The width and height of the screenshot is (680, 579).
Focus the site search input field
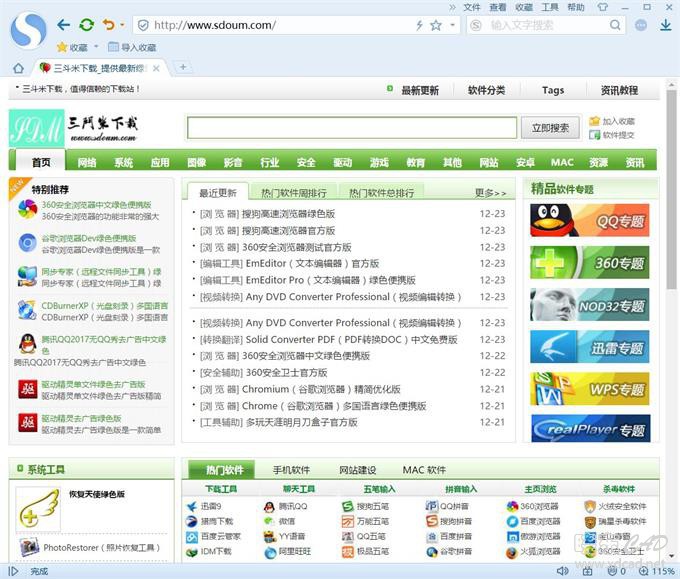tap(352, 128)
